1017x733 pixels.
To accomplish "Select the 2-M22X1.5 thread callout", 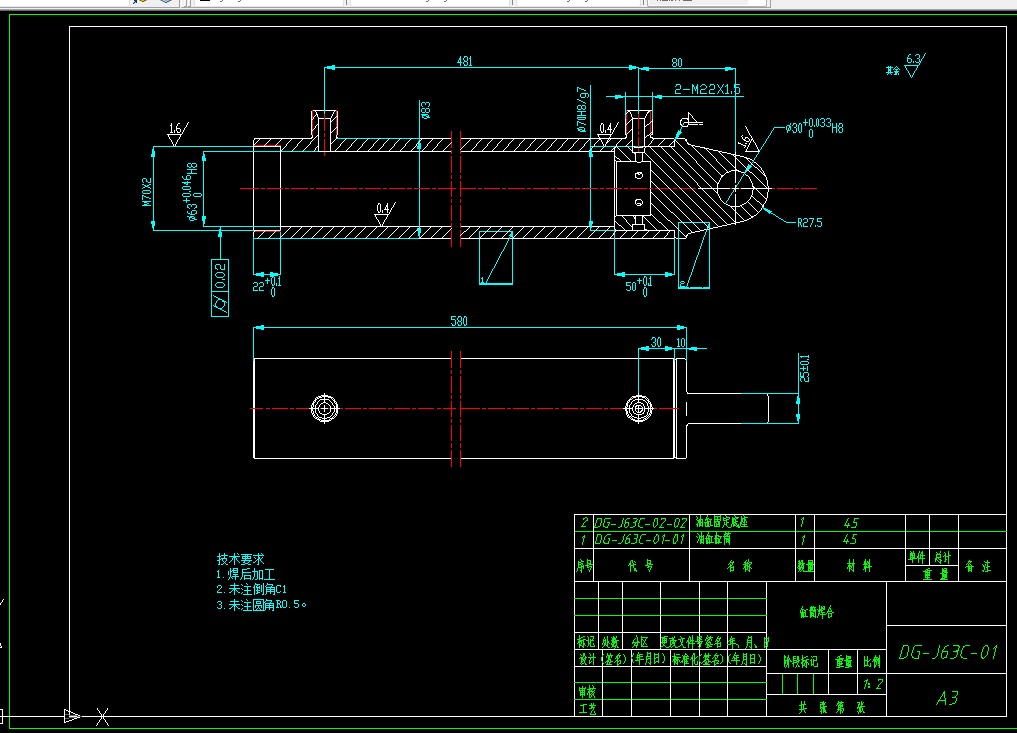I will pos(707,89).
